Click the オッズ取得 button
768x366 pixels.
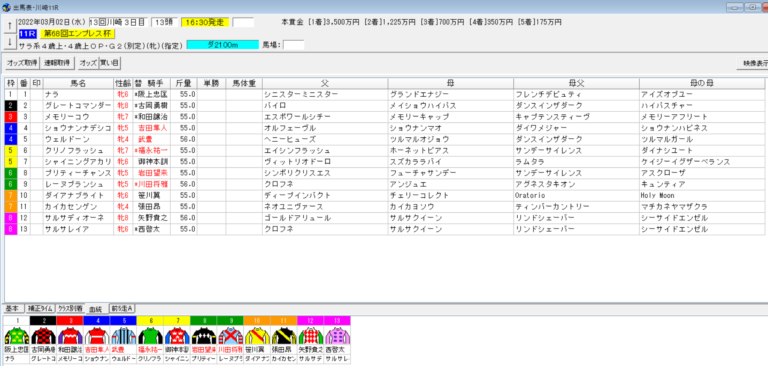point(22,63)
